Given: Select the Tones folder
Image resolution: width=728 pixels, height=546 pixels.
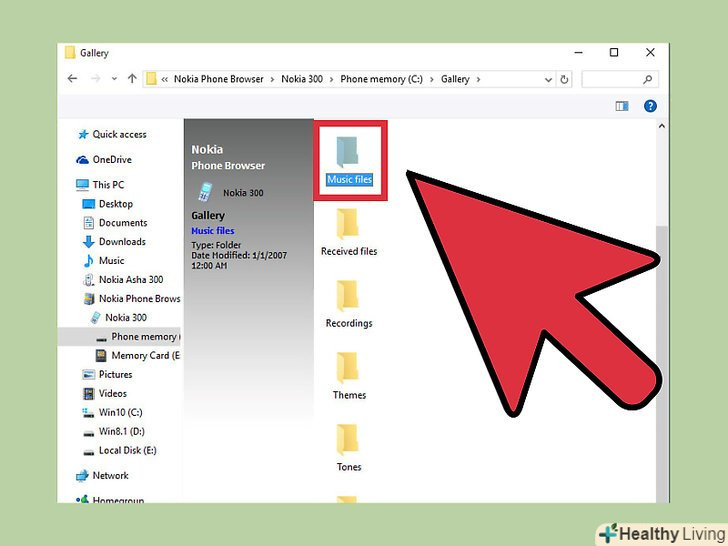Looking at the screenshot, I should coord(349,448).
